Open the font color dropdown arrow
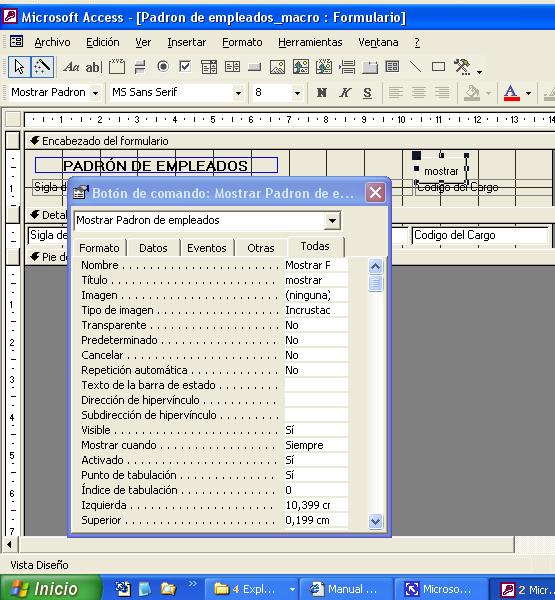Screen dimensions: 555x600 [x=529, y=93]
